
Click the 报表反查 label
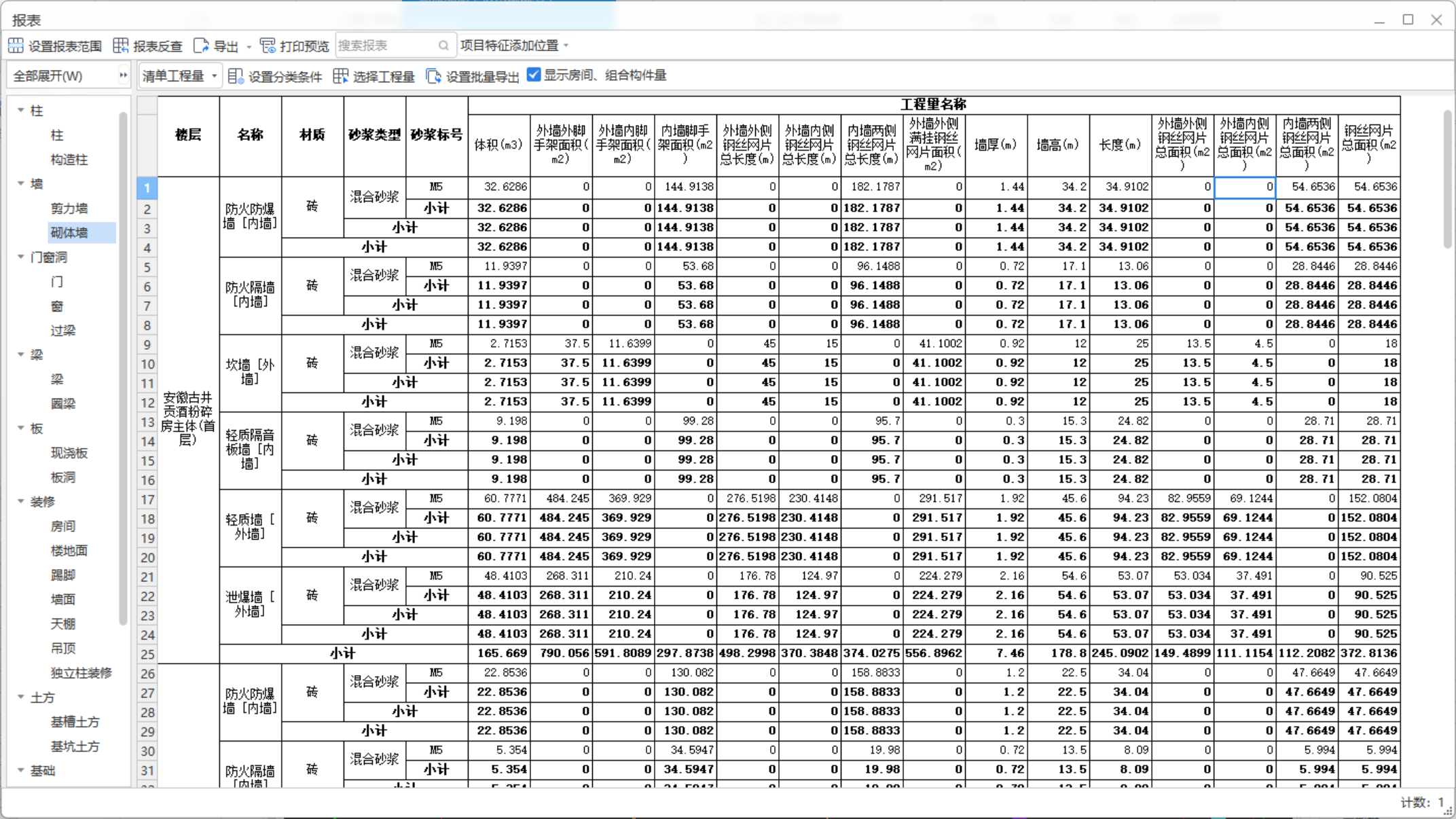pos(158,46)
